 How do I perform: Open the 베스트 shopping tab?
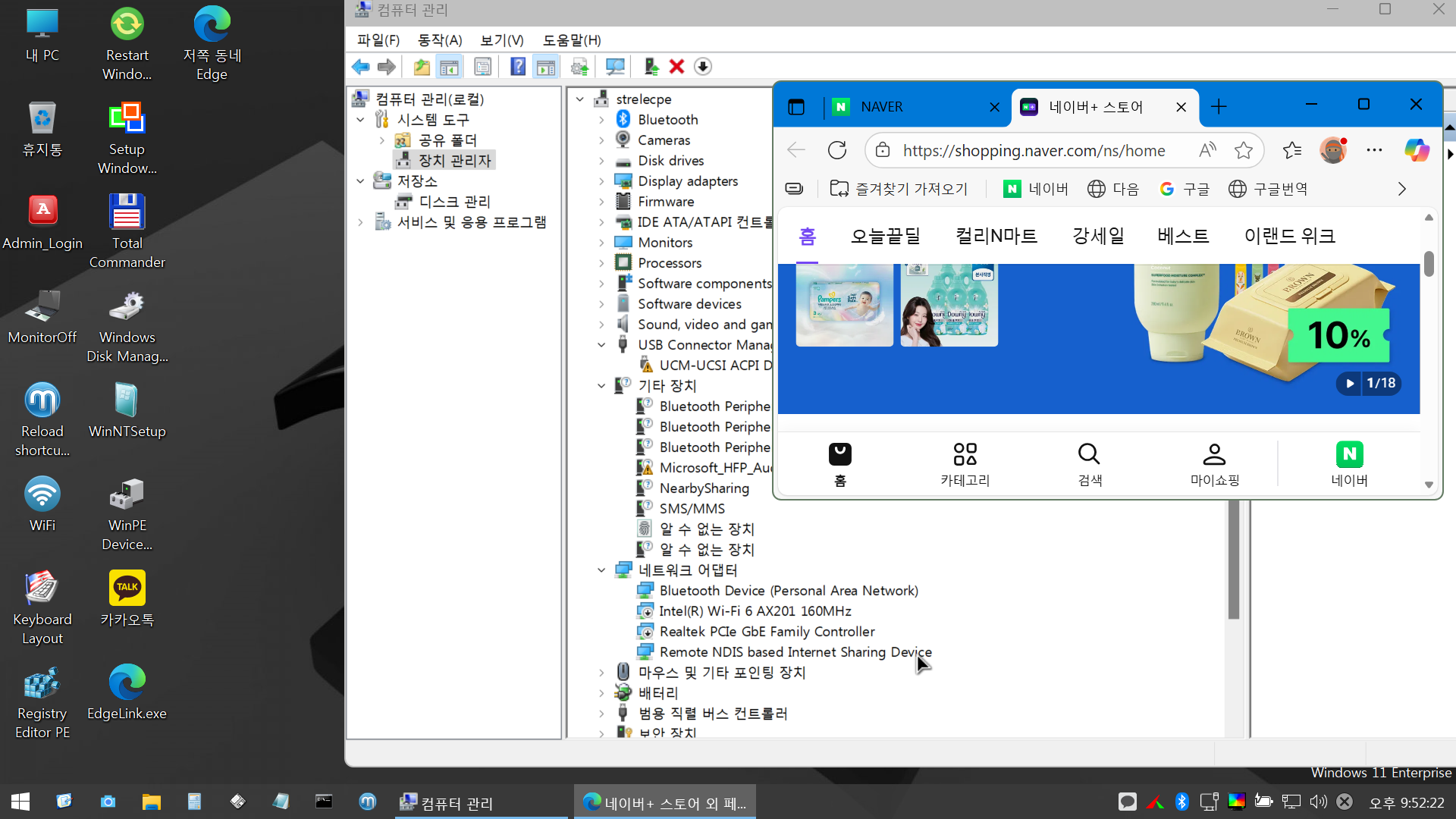pyautogui.click(x=1182, y=236)
